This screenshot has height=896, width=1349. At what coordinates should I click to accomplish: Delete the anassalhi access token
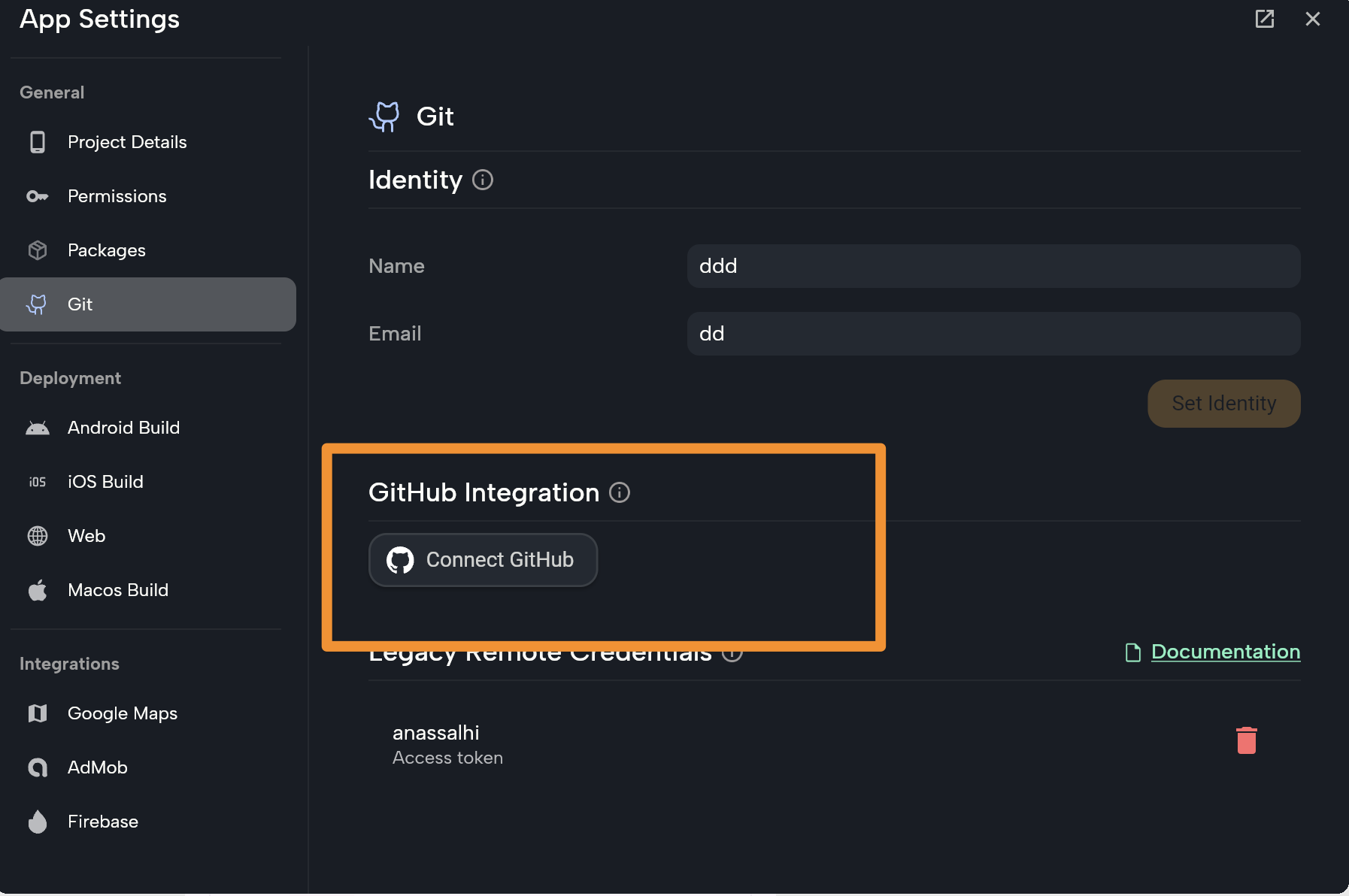(x=1246, y=740)
